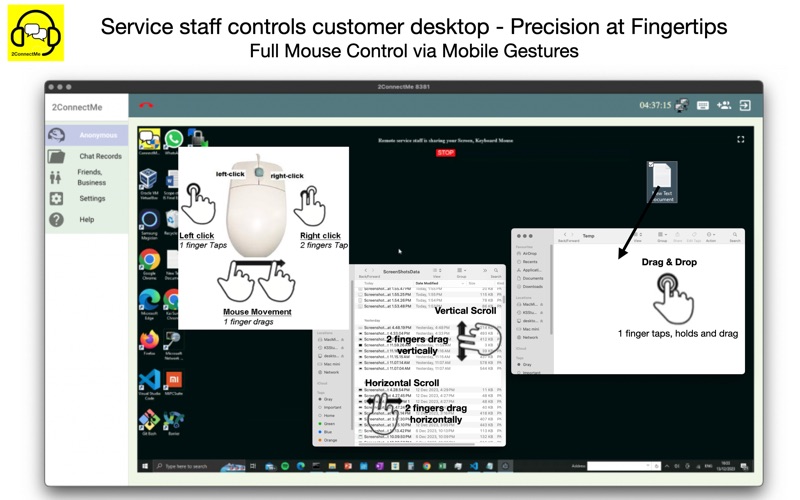The height and width of the screenshot is (500, 800).
Task: Select Network in the Temp Finder sidebar
Action: [530, 337]
